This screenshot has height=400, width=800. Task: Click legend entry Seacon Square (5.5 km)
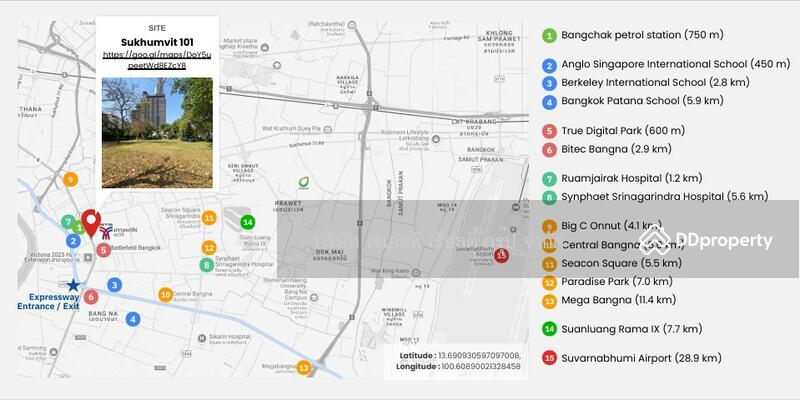click(621, 263)
